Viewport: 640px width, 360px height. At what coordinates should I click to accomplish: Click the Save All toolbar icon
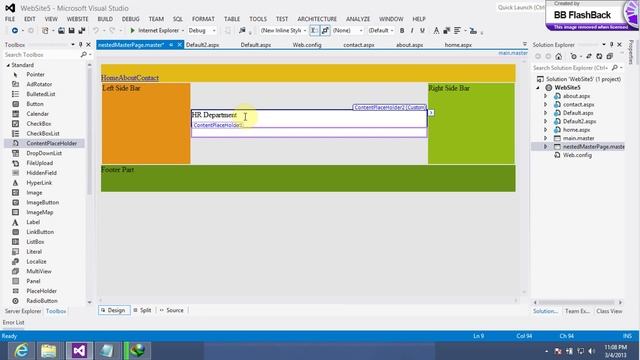82,31
